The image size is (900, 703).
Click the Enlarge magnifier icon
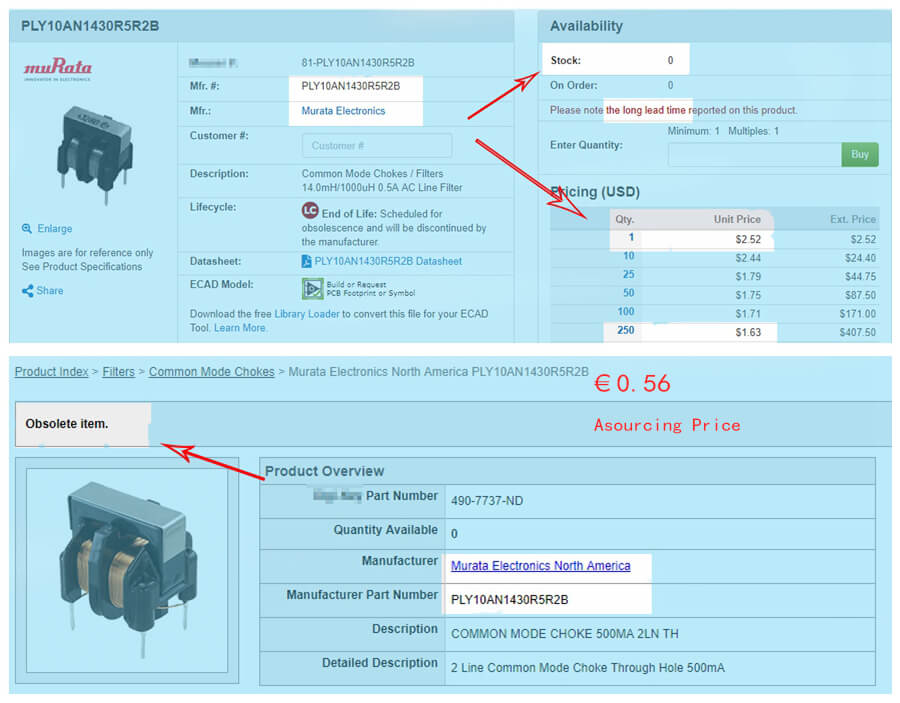pos(27,228)
